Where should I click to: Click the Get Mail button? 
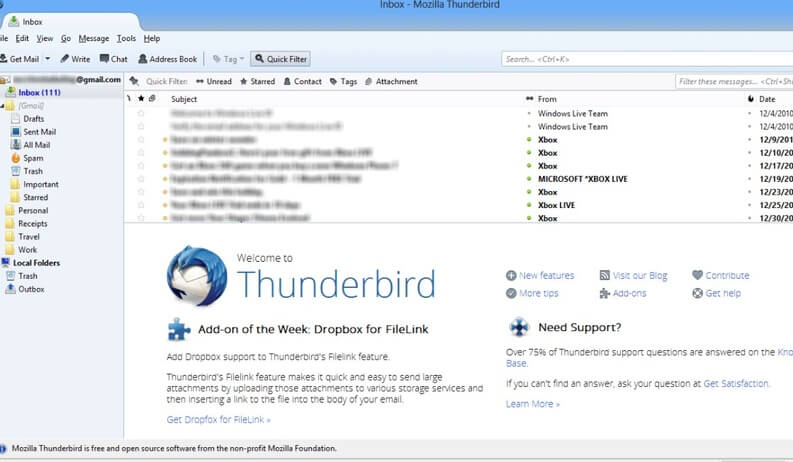pyautogui.click(x=20, y=59)
